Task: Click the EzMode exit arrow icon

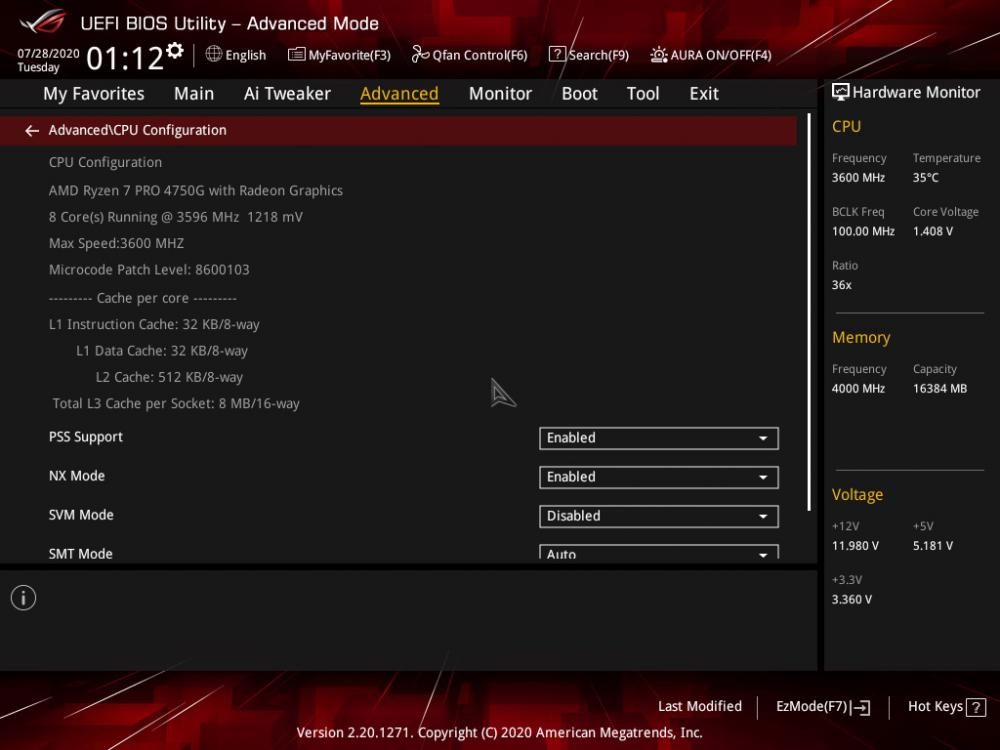Action: coord(861,707)
